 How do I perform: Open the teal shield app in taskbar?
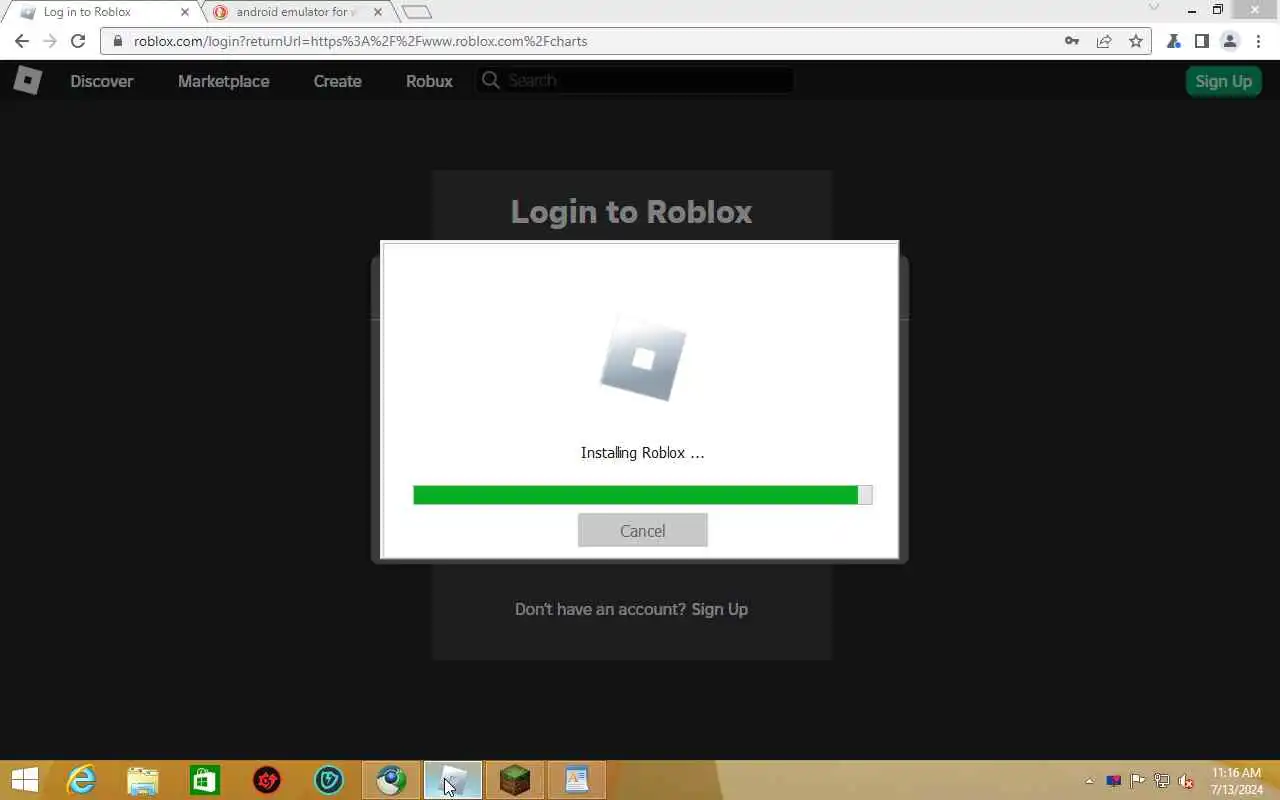tap(329, 780)
